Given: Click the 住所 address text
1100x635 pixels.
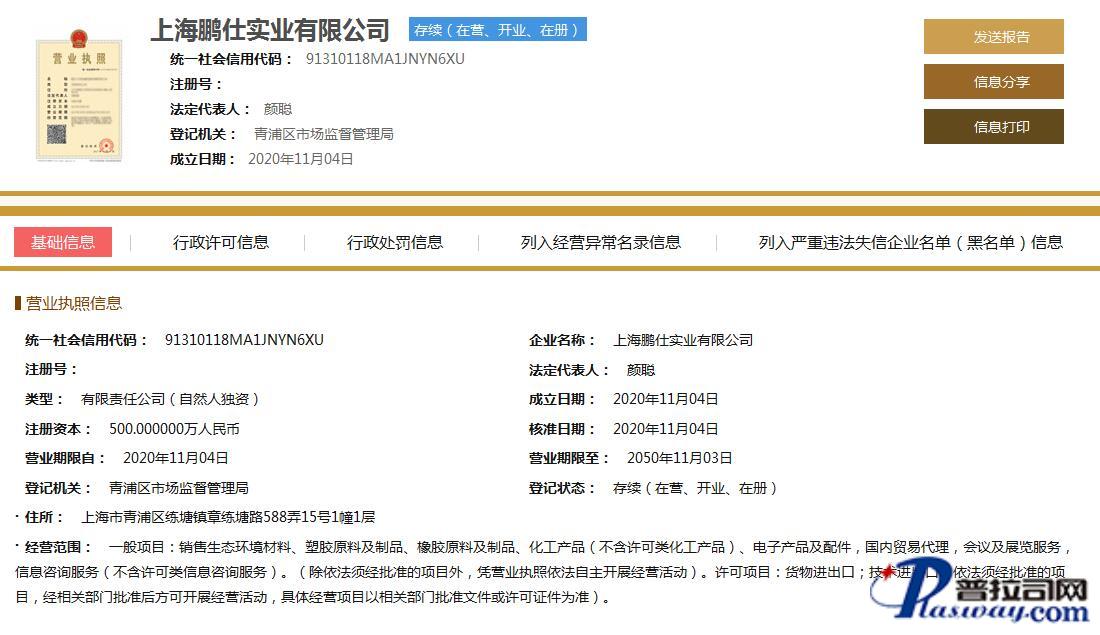Looking at the screenshot, I should pos(228,517).
